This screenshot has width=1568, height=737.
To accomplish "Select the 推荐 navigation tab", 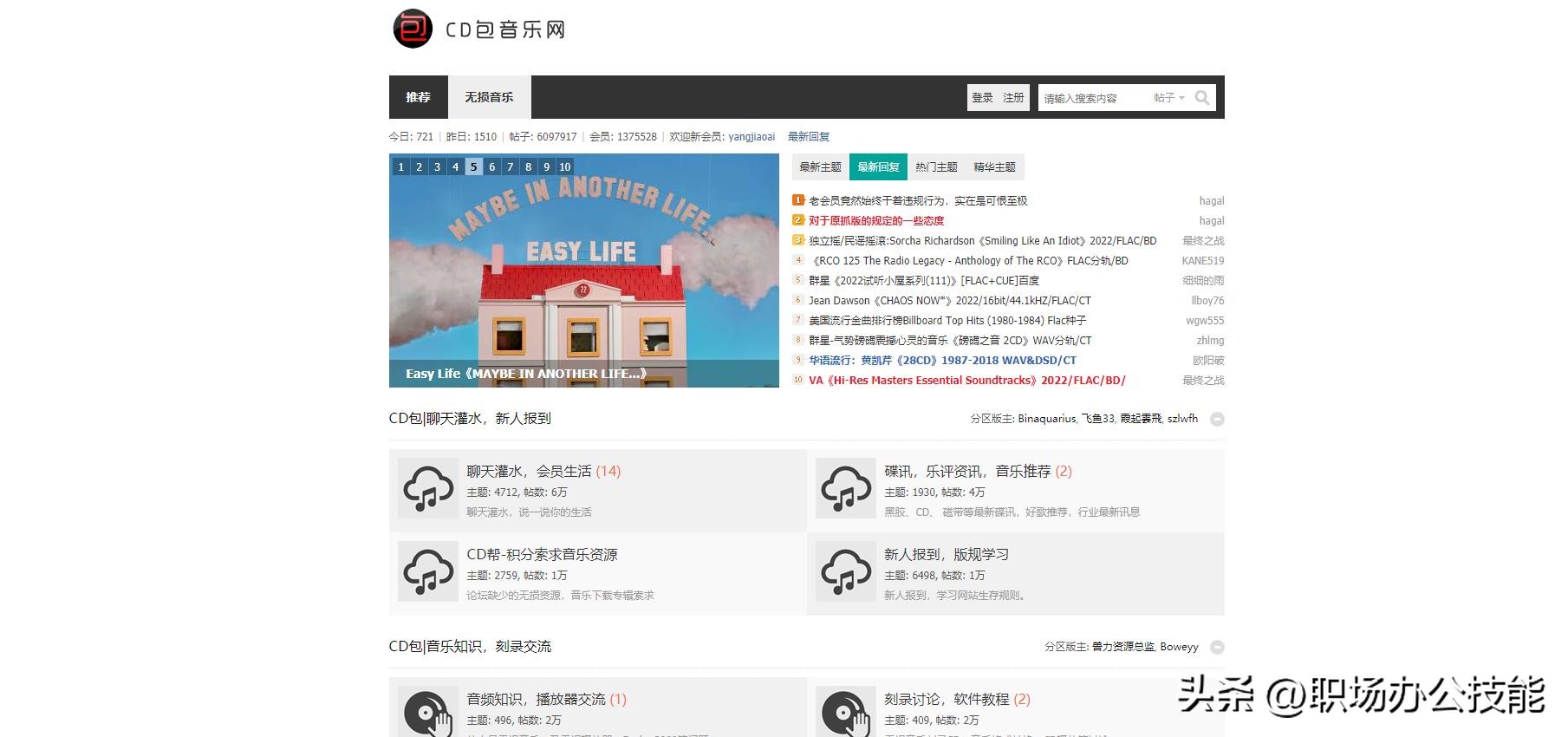I will point(418,97).
